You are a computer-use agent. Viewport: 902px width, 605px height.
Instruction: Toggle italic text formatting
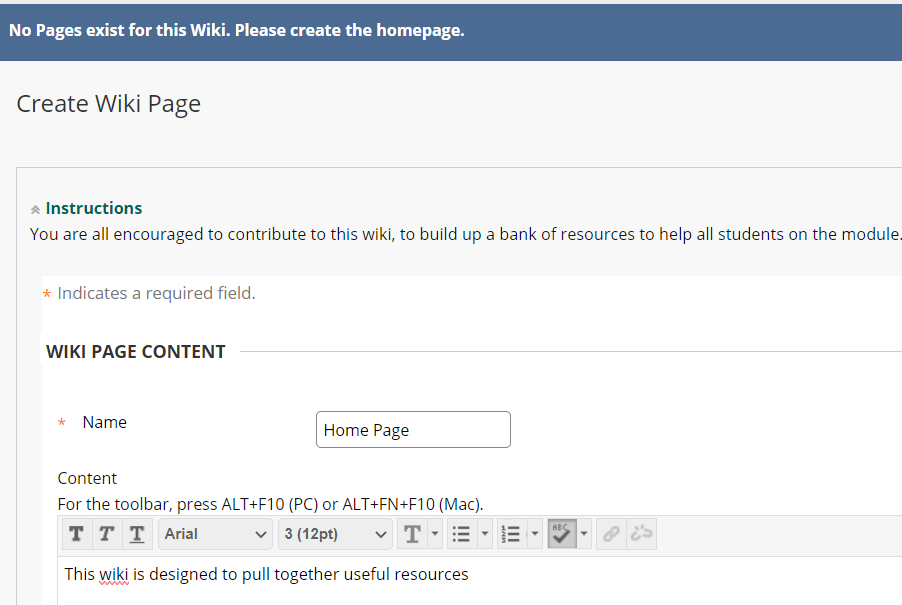click(x=106, y=534)
